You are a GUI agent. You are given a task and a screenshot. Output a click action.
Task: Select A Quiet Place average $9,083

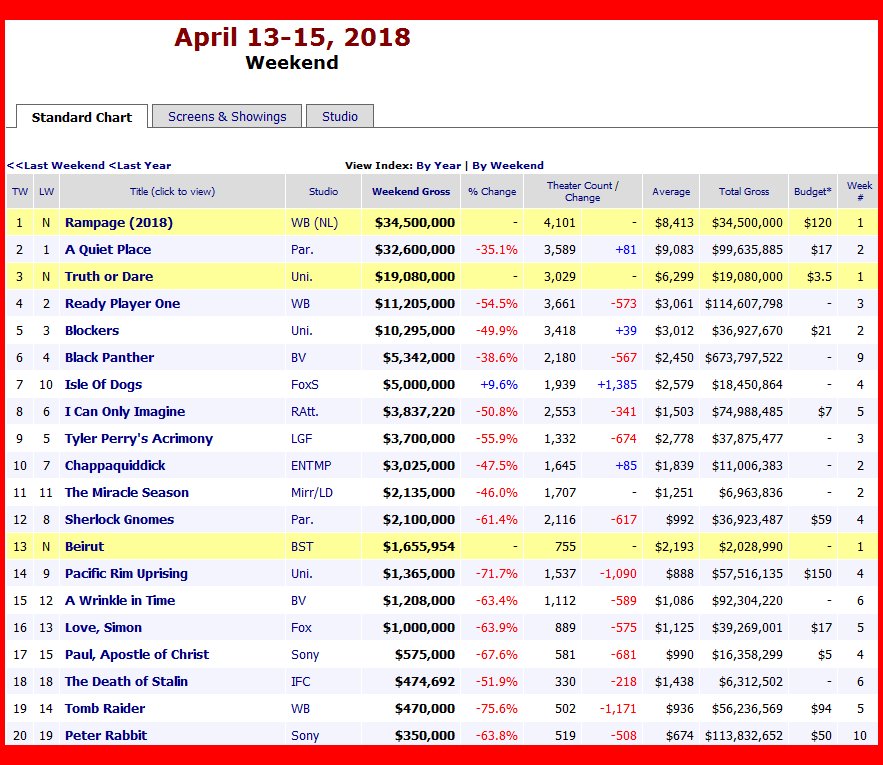[x=674, y=250]
